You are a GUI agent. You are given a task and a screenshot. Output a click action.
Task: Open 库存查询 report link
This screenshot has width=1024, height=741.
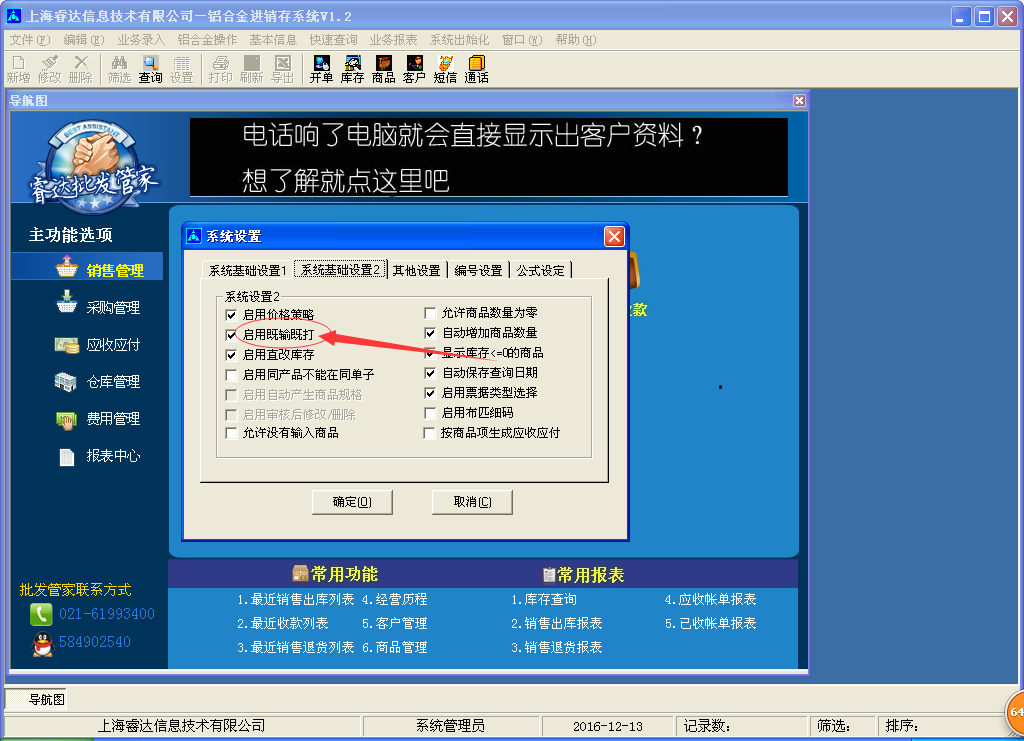click(x=544, y=599)
